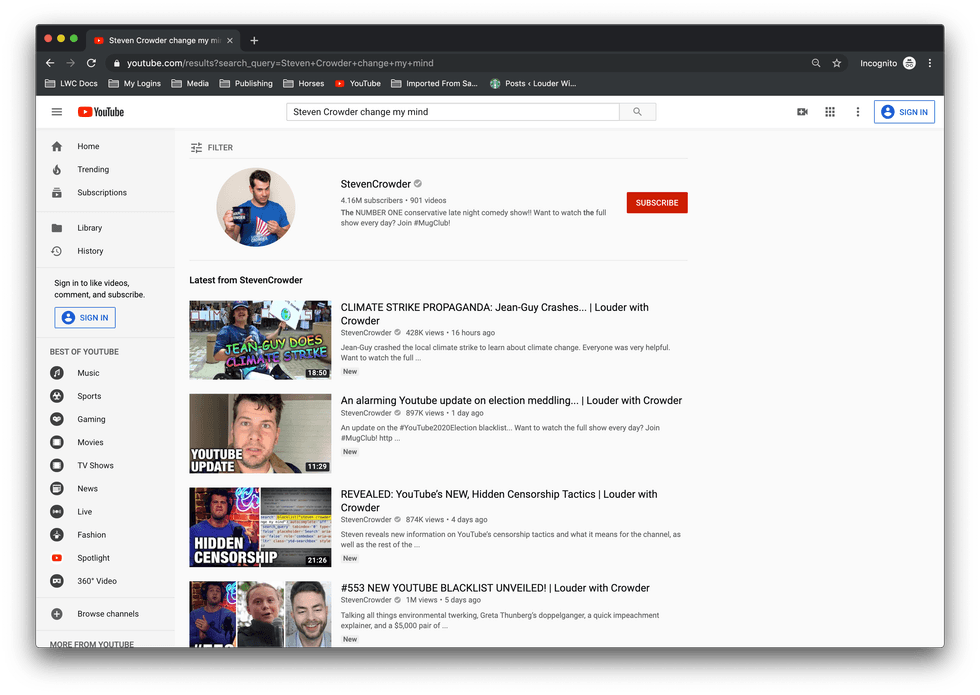This screenshot has width=980, height=695.
Task: Reload the page in Chrome
Action: point(91,63)
